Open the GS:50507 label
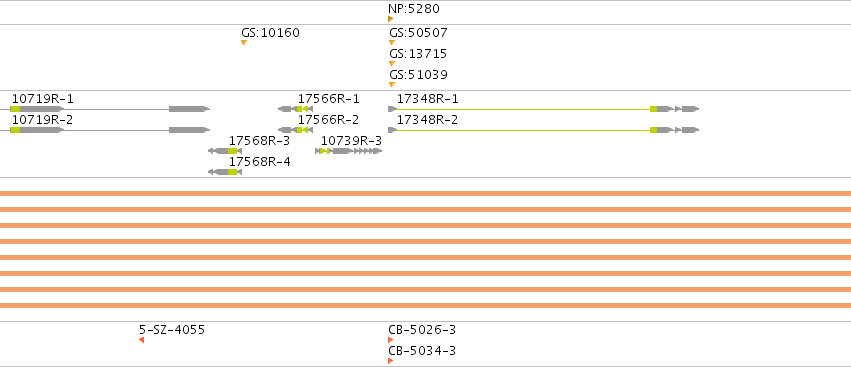 [418, 33]
